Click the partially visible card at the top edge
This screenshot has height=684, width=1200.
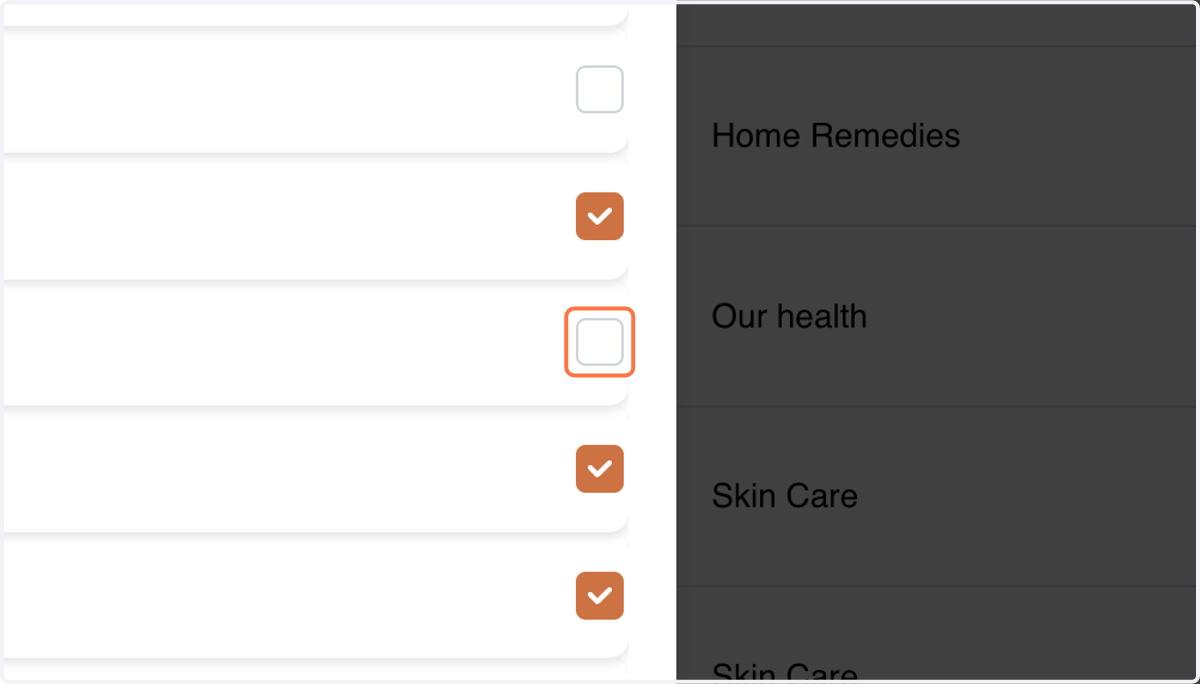coord(315,13)
